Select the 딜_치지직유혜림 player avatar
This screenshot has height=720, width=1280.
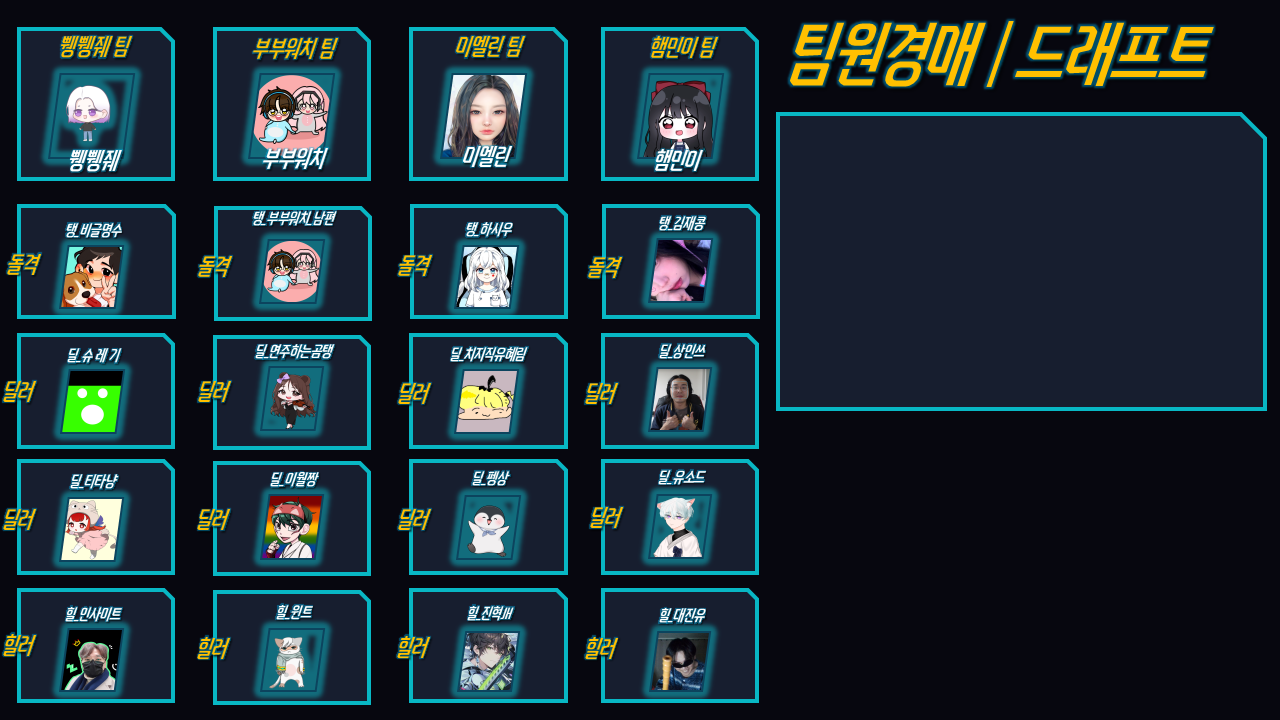pos(487,401)
